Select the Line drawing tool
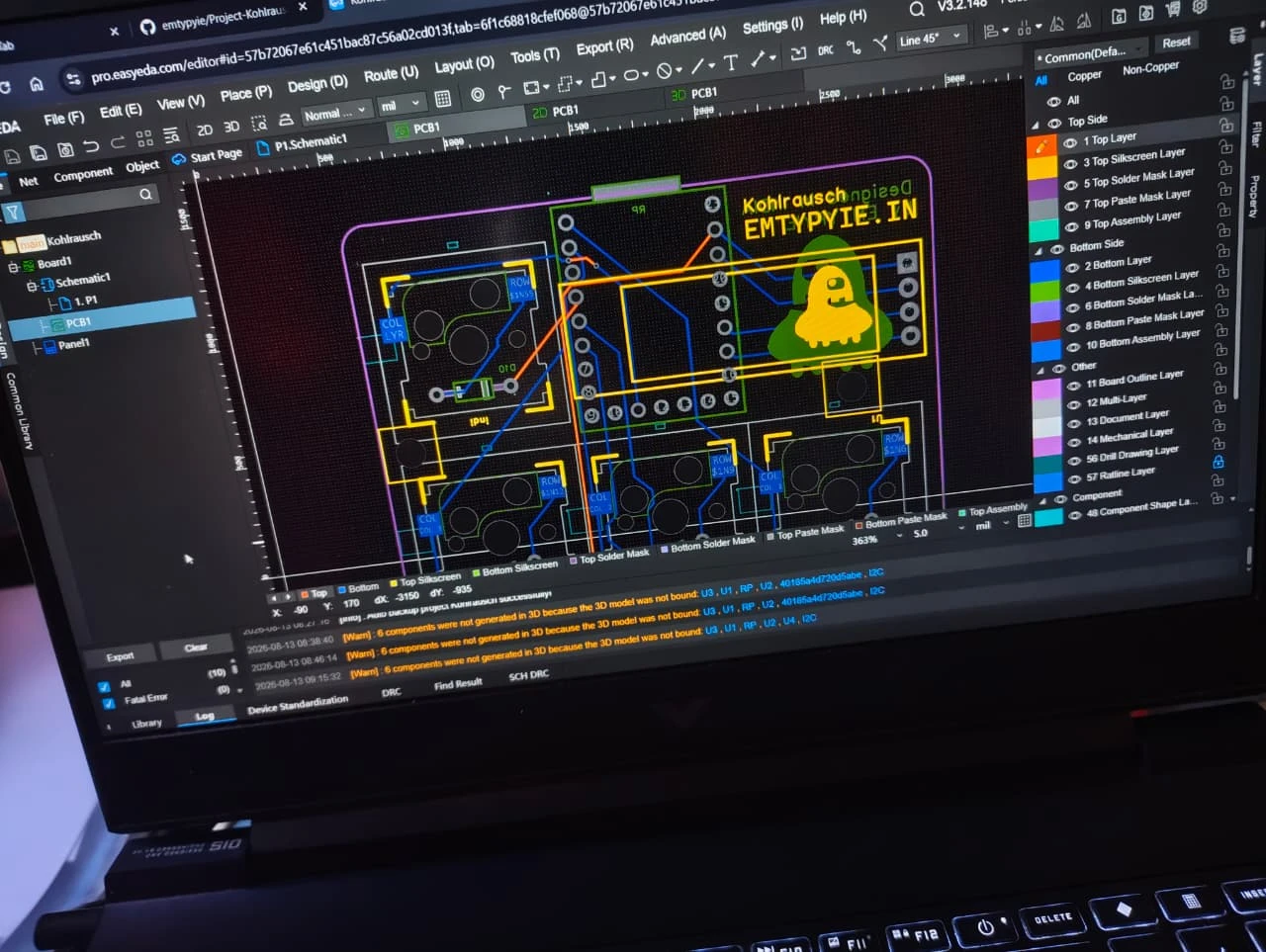This screenshot has height=952, width=1266. tap(697, 66)
